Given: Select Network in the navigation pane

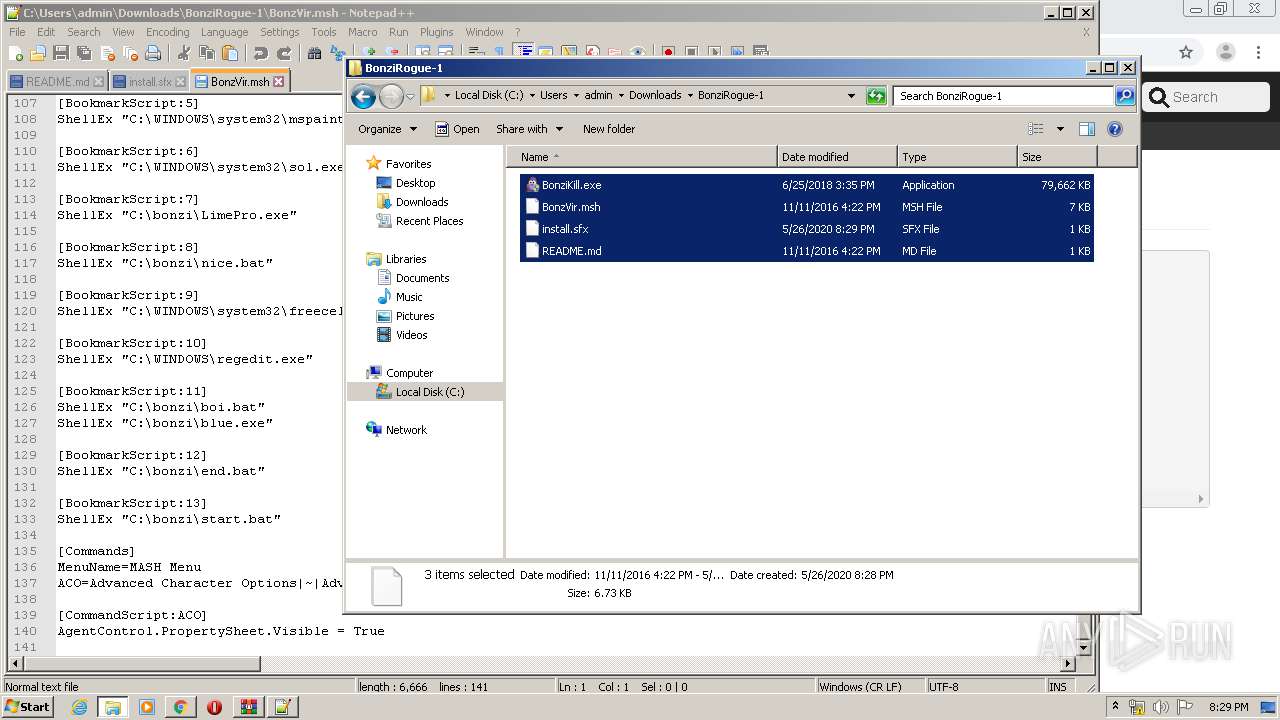Looking at the screenshot, I should click(406, 430).
